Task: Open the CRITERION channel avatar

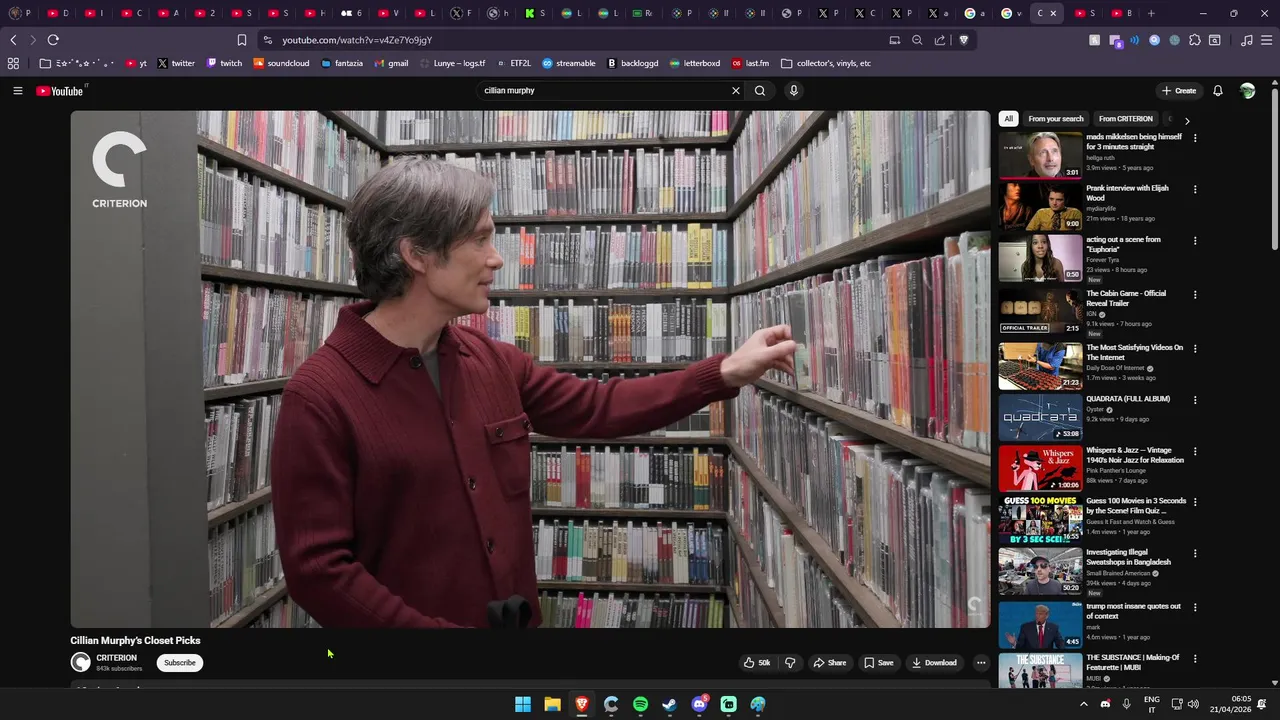Action: [x=80, y=662]
